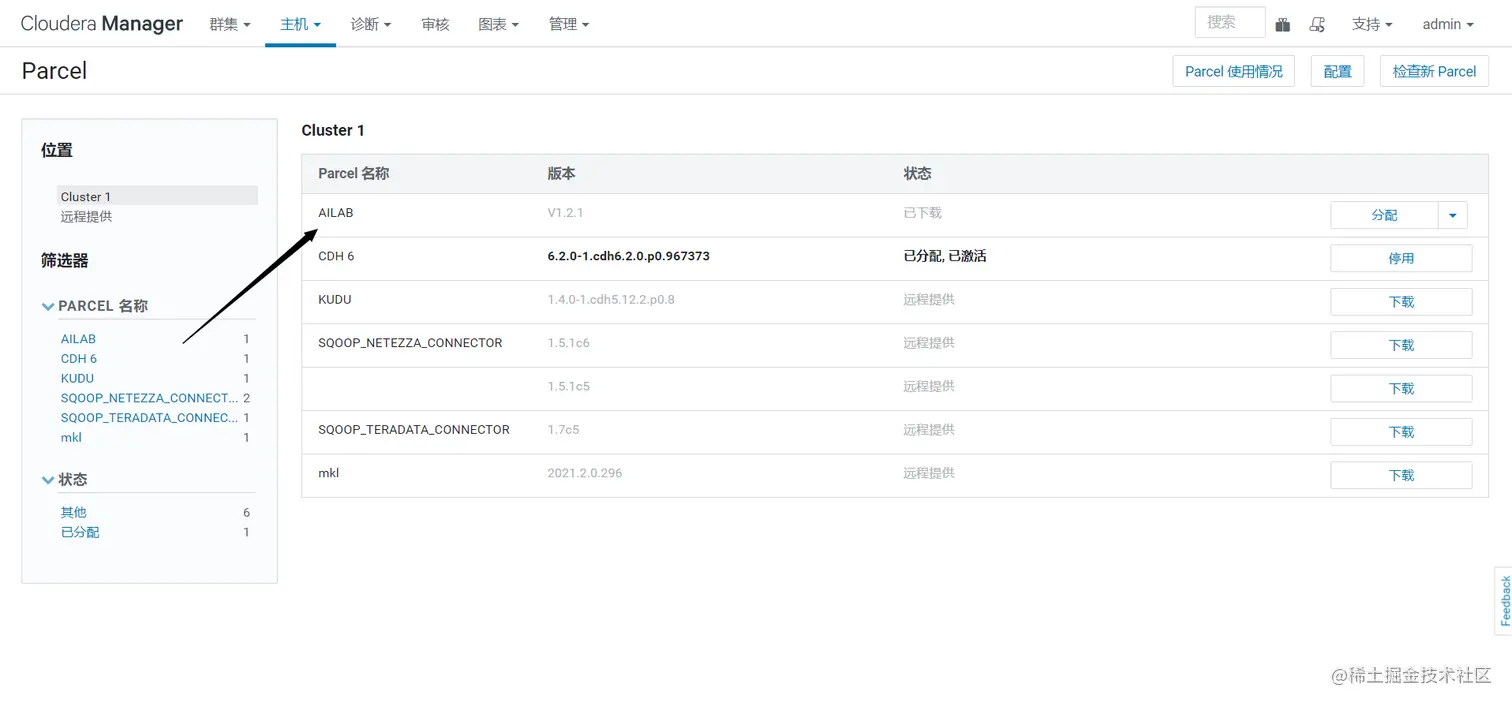This screenshot has height=706, width=1512.
Task: Filter by SQOOP_TERADATA_CONNECTOR in sidebar
Action: (149, 417)
